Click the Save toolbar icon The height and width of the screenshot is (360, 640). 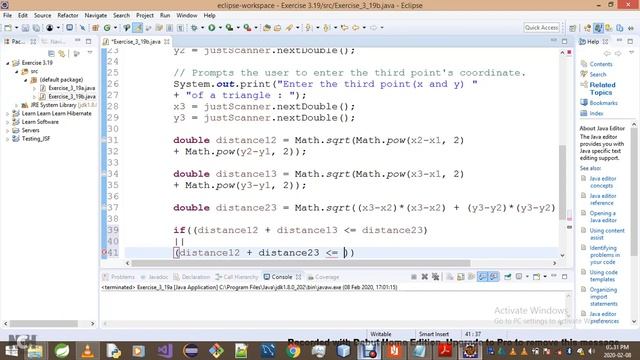coord(25,28)
